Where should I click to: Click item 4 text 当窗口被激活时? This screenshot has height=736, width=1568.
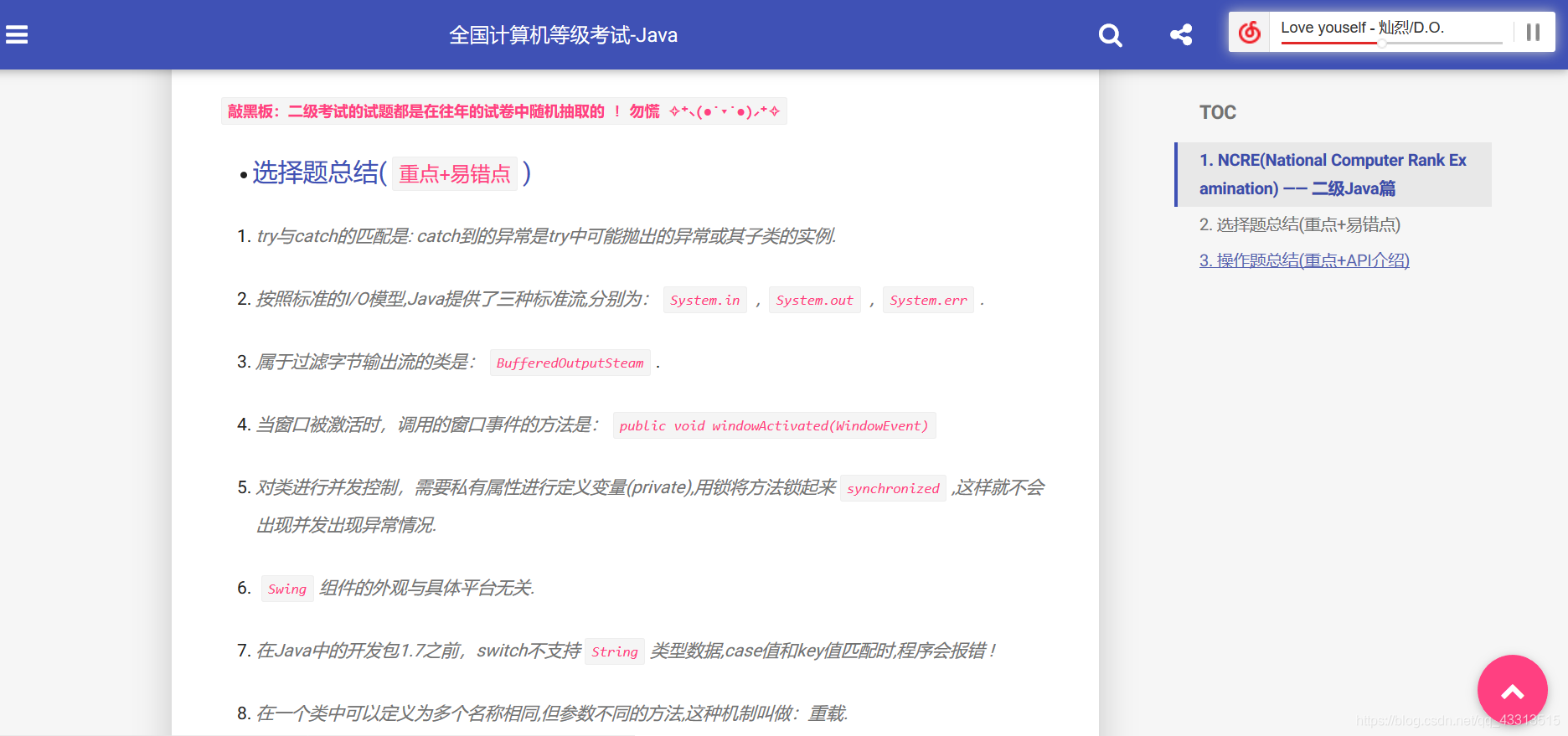[428, 425]
